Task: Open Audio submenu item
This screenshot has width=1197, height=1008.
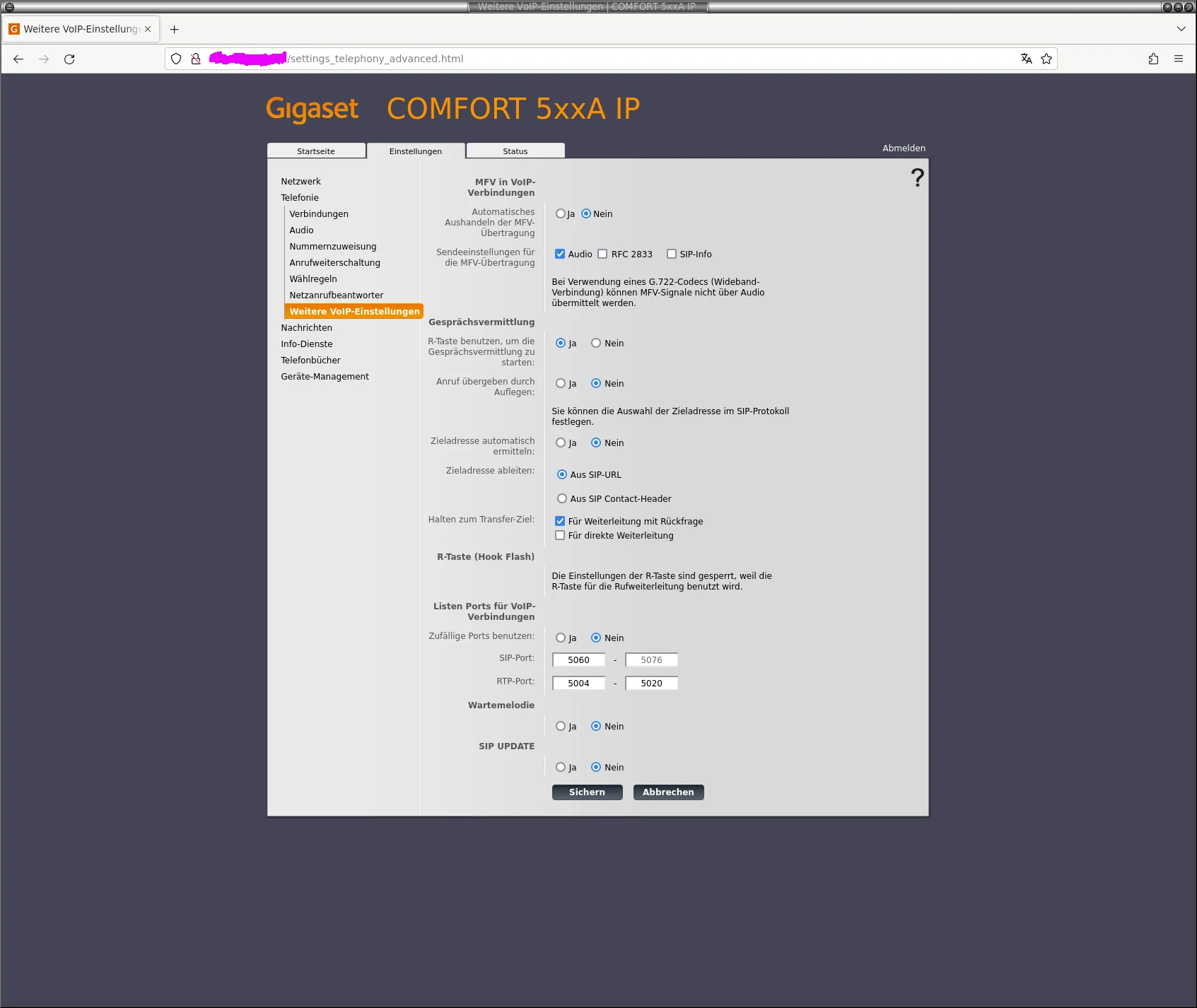Action: (x=301, y=230)
